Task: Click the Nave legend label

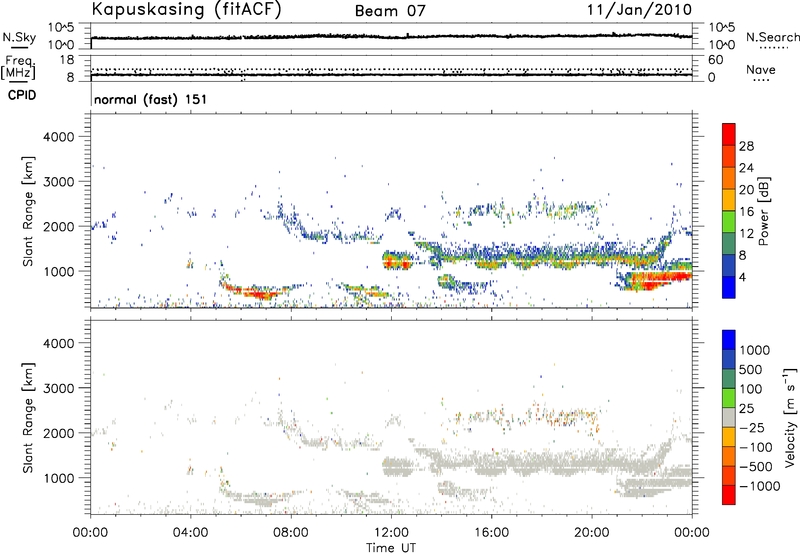Action: [761, 69]
